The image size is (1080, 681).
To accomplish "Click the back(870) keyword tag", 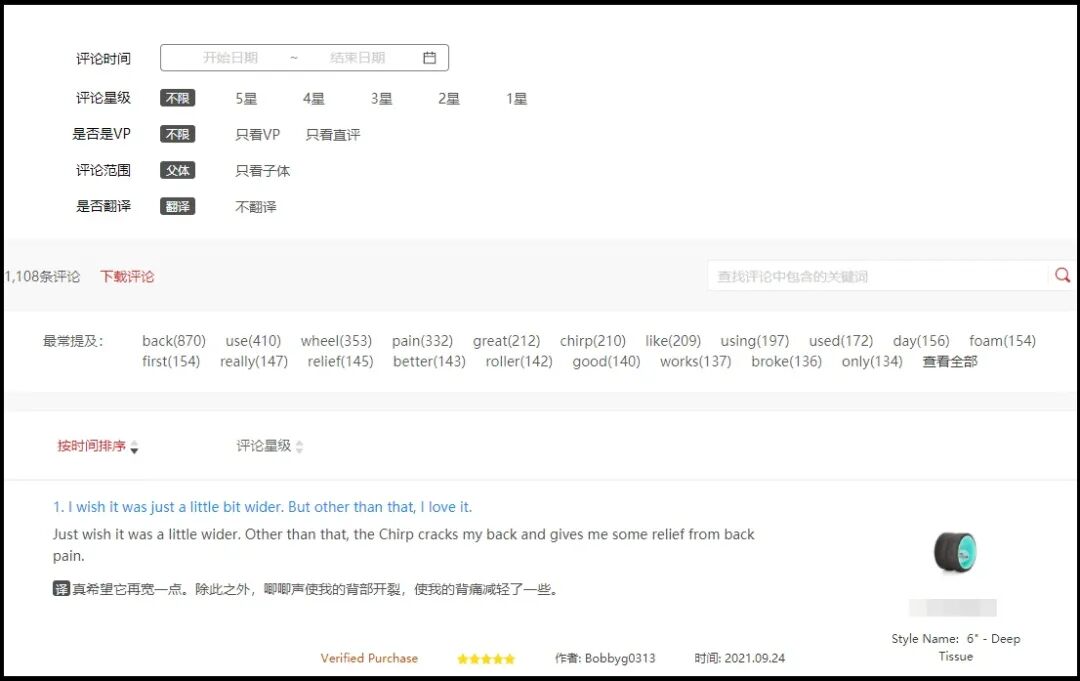I will (173, 340).
